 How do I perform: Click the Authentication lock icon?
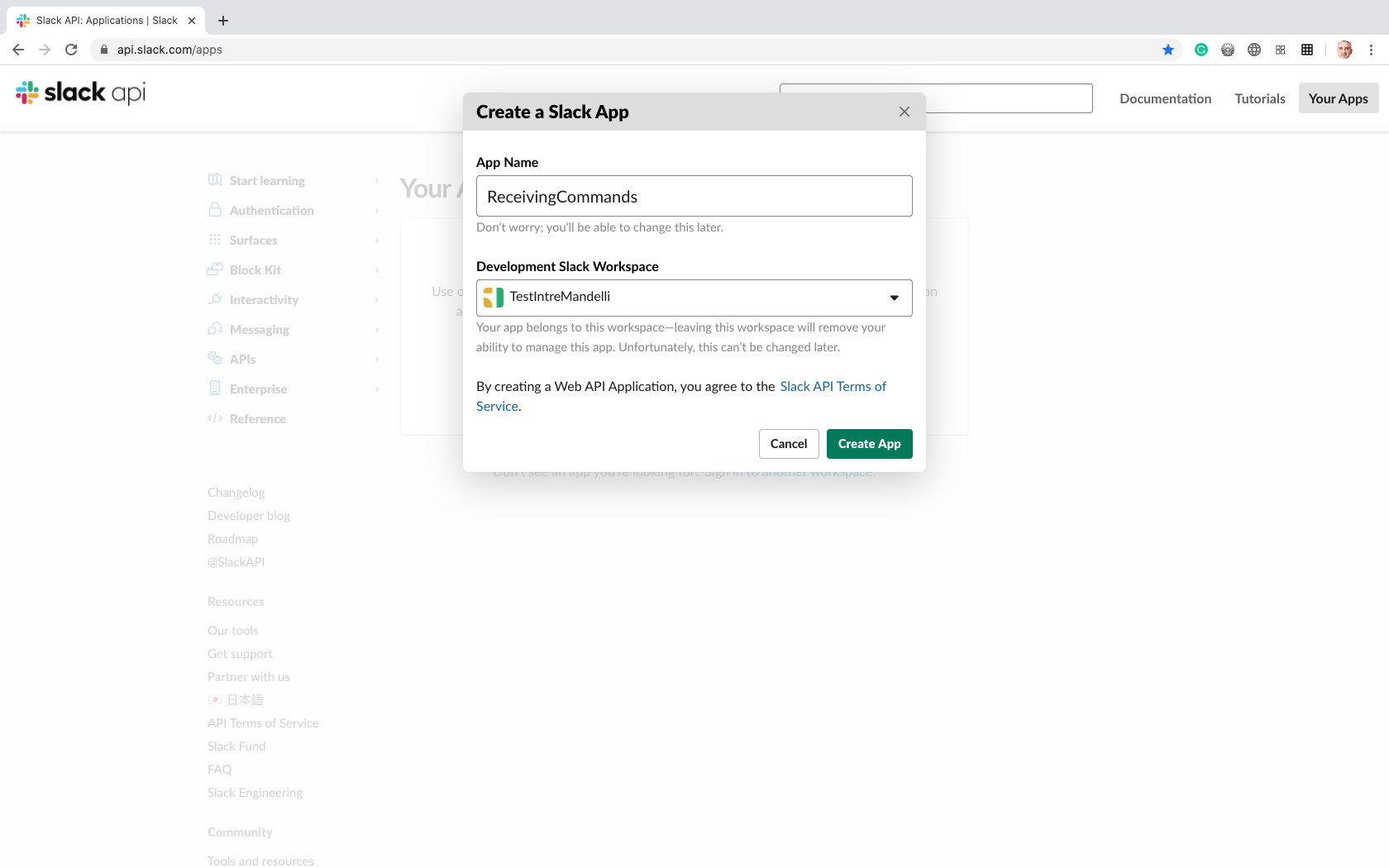coord(215,210)
